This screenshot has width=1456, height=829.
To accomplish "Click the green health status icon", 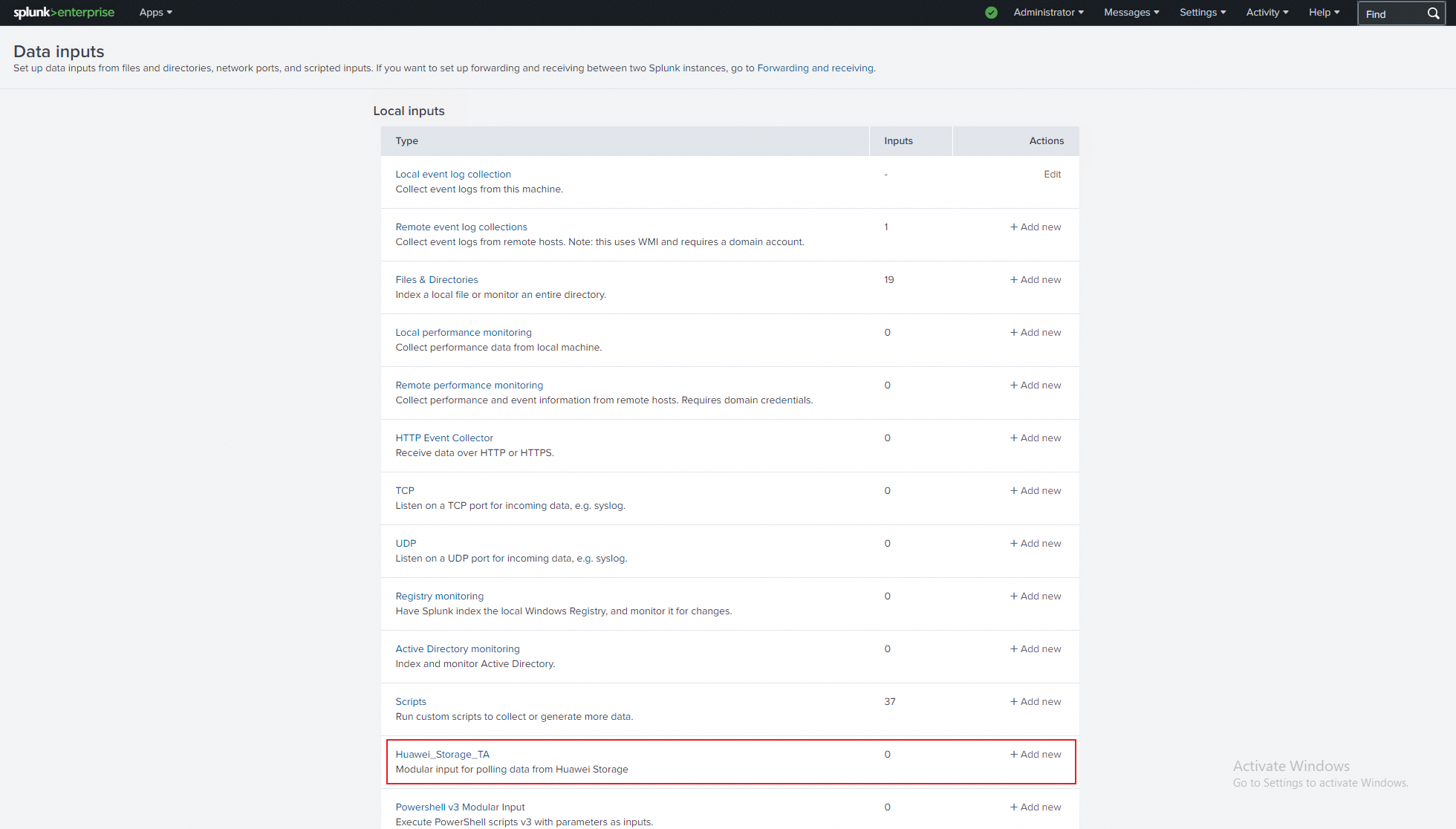I will pyautogui.click(x=991, y=13).
